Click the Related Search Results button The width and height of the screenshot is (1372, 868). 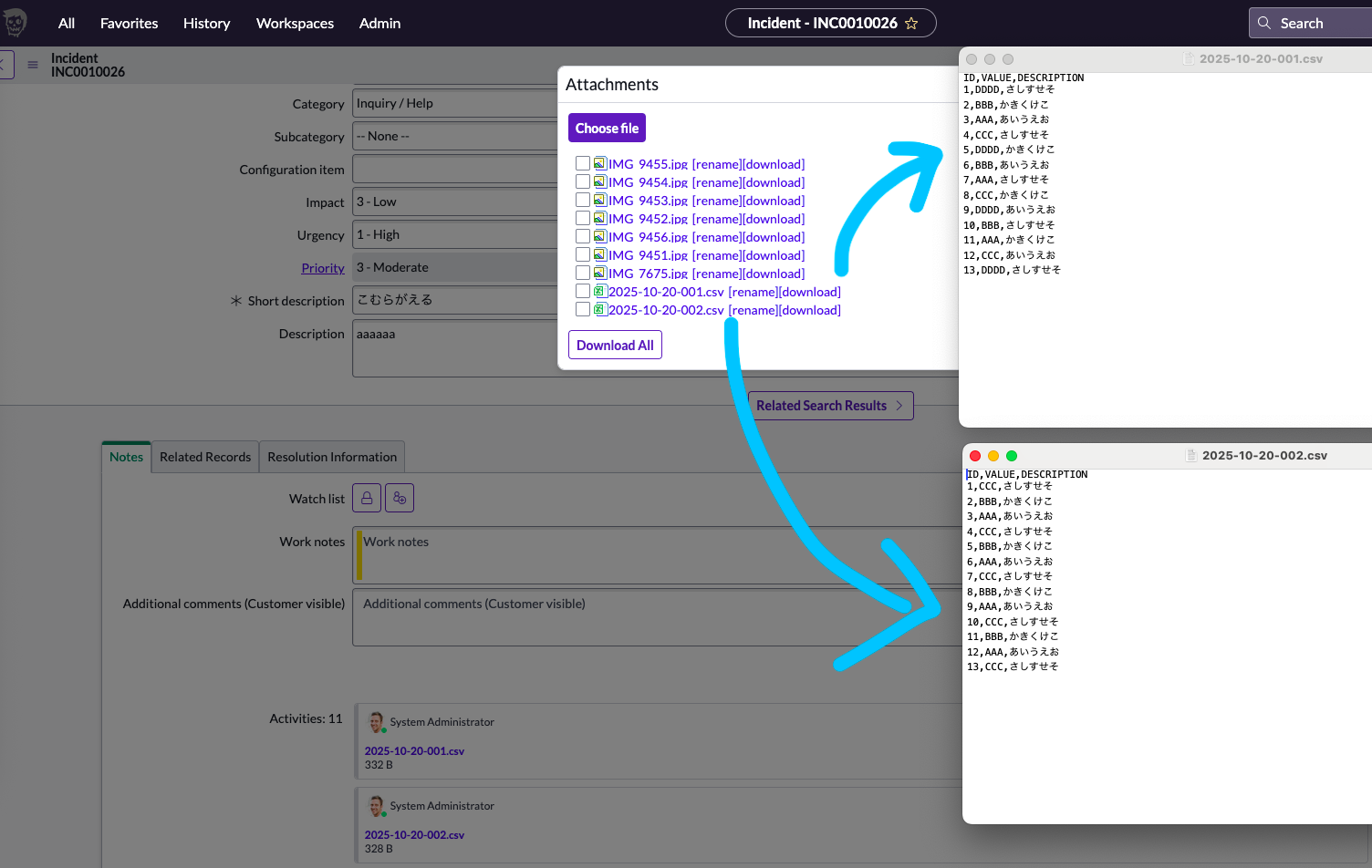830,406
